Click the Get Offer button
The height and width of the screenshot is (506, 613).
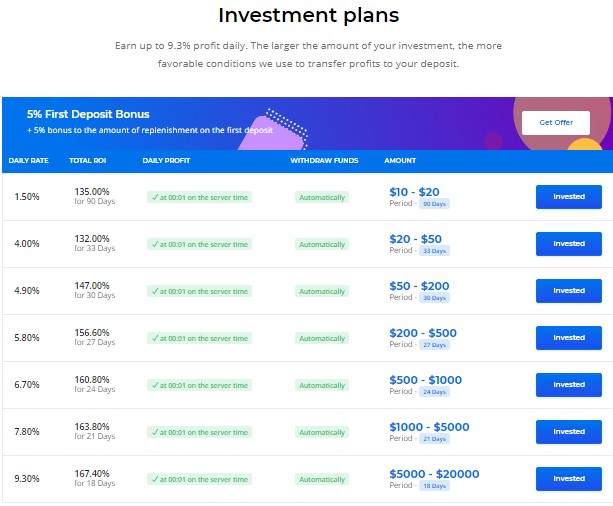pos(556,123)
